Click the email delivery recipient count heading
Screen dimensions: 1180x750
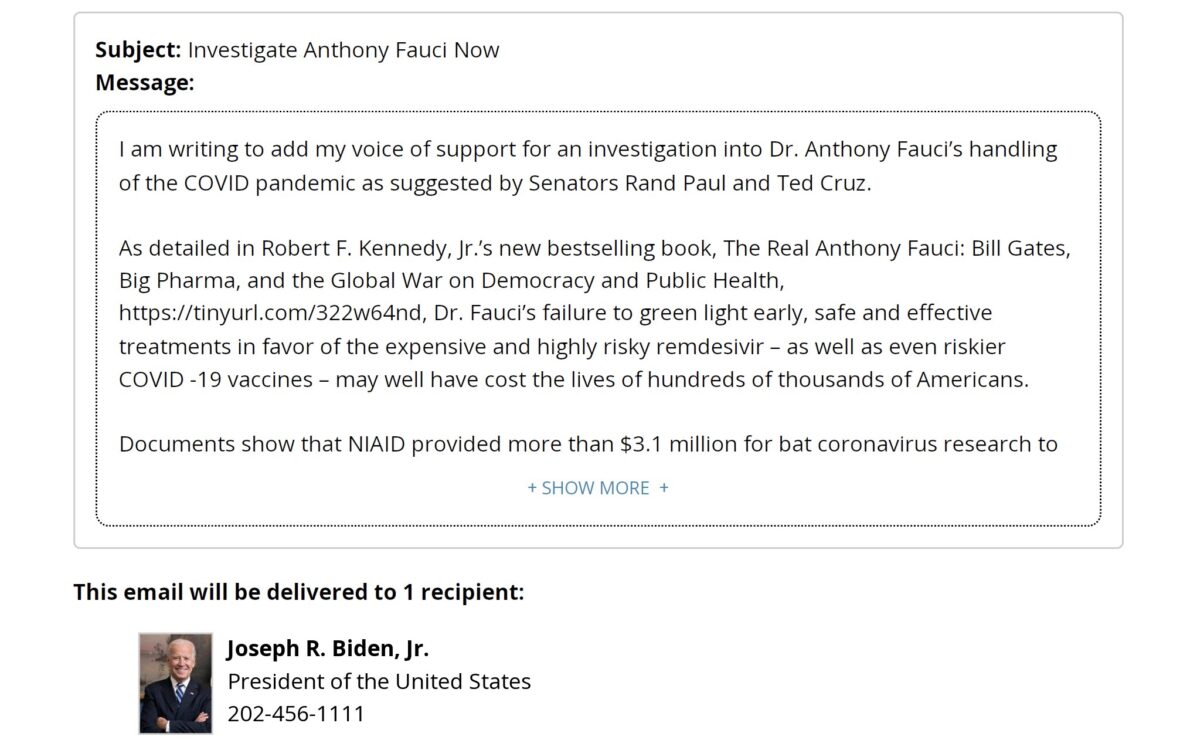[299, 592]
